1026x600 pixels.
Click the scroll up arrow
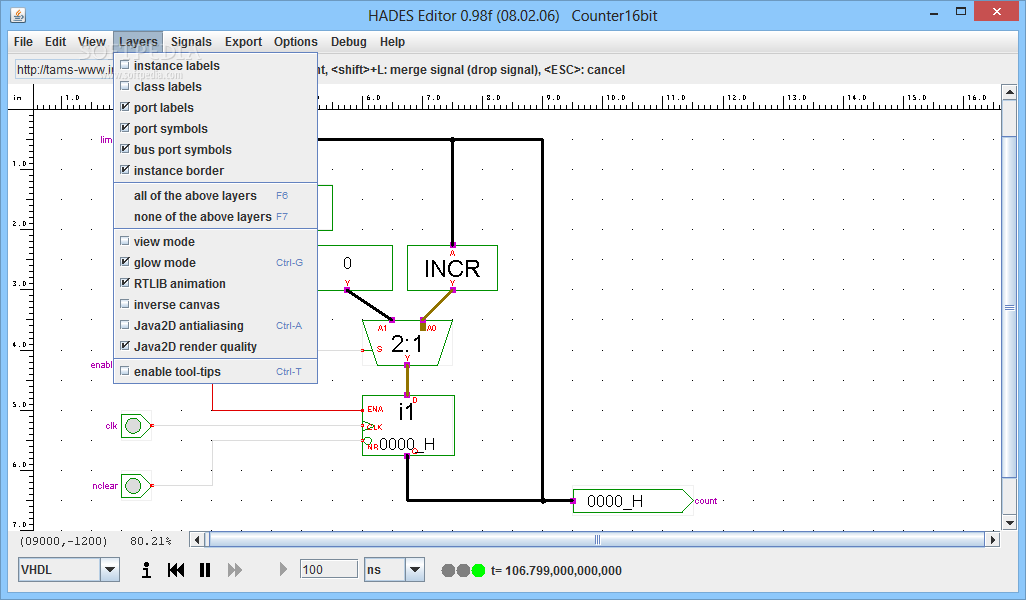pos(1010,92)
